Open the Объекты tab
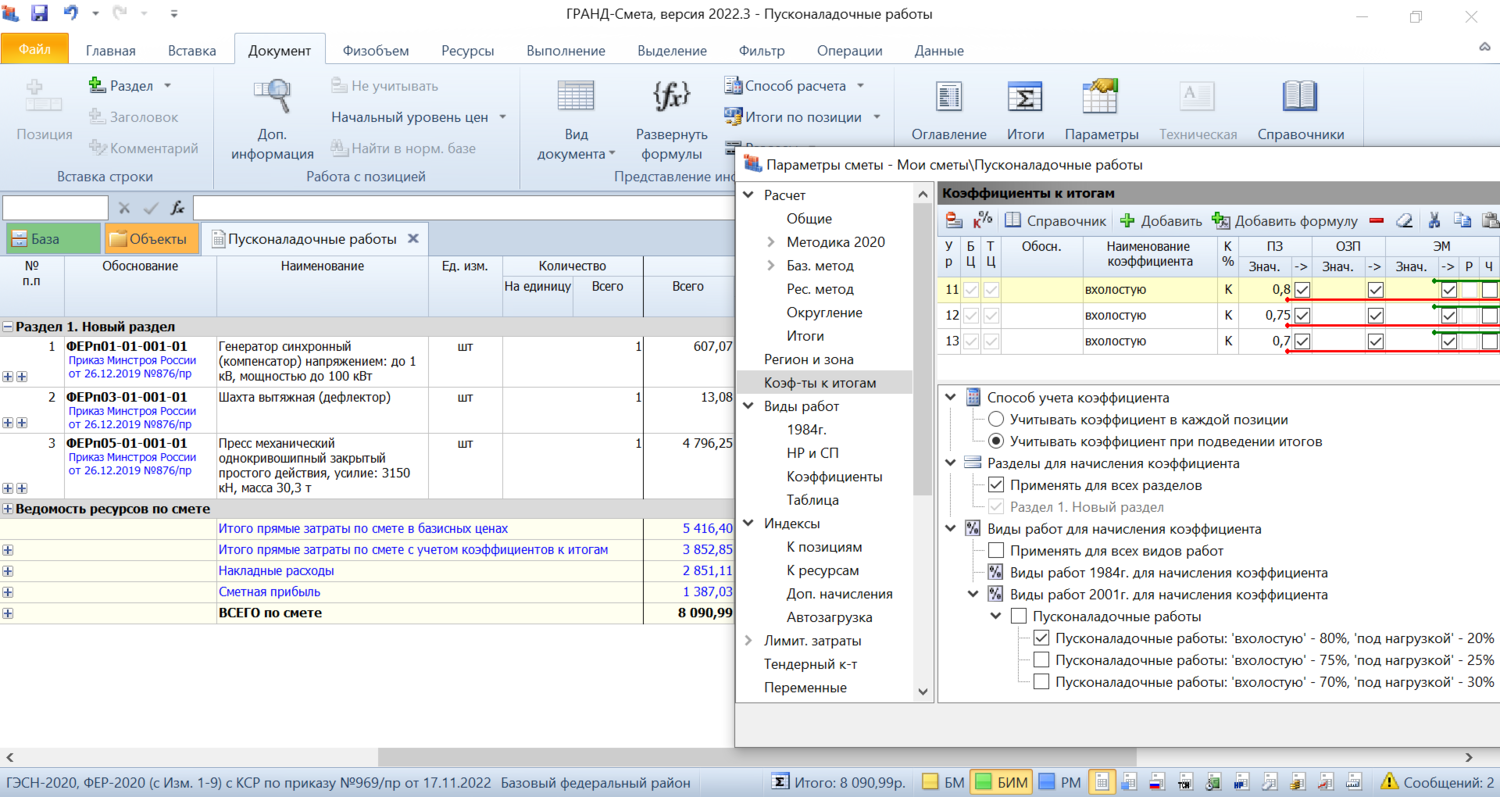Image resolution: width=1500 pixels, height=797 pixels. click(151, 239)
